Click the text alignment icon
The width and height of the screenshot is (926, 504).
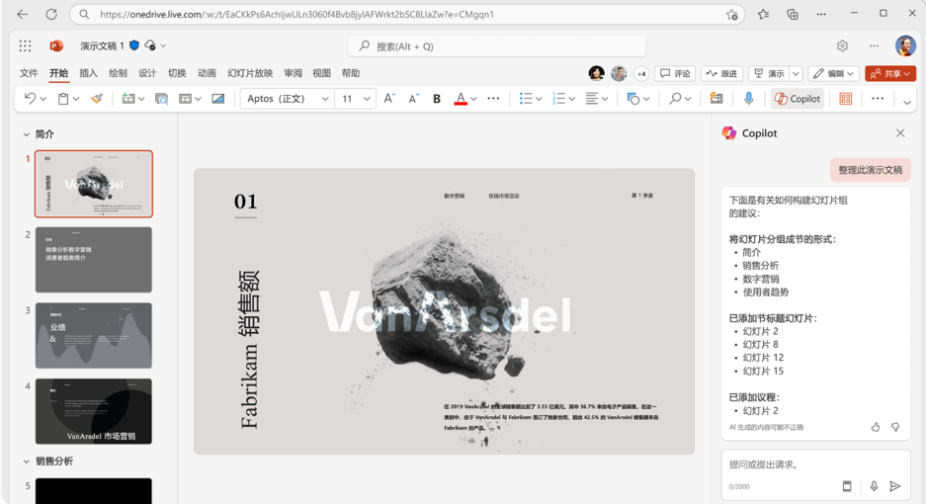(x=592, y=99)
